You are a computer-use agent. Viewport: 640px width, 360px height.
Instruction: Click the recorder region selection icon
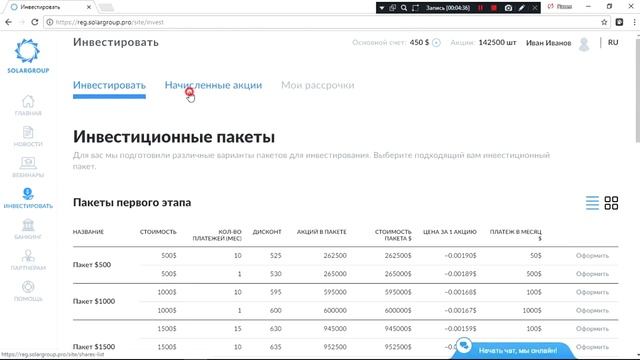[415, 8]
